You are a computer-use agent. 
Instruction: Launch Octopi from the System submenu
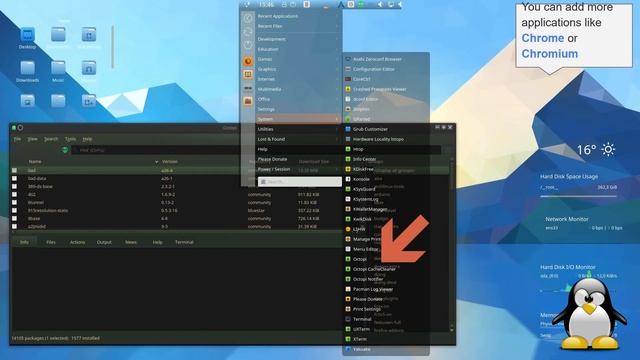(360, 259)
